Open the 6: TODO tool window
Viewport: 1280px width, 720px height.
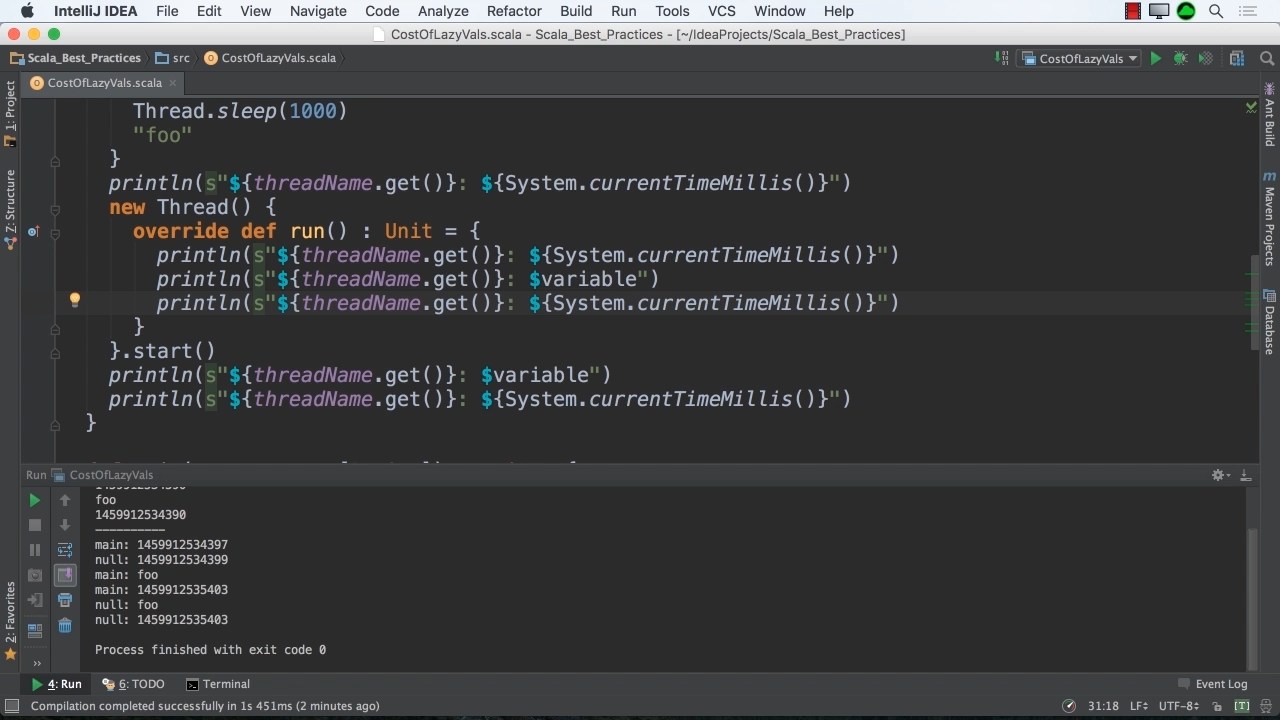coord(133,684)
